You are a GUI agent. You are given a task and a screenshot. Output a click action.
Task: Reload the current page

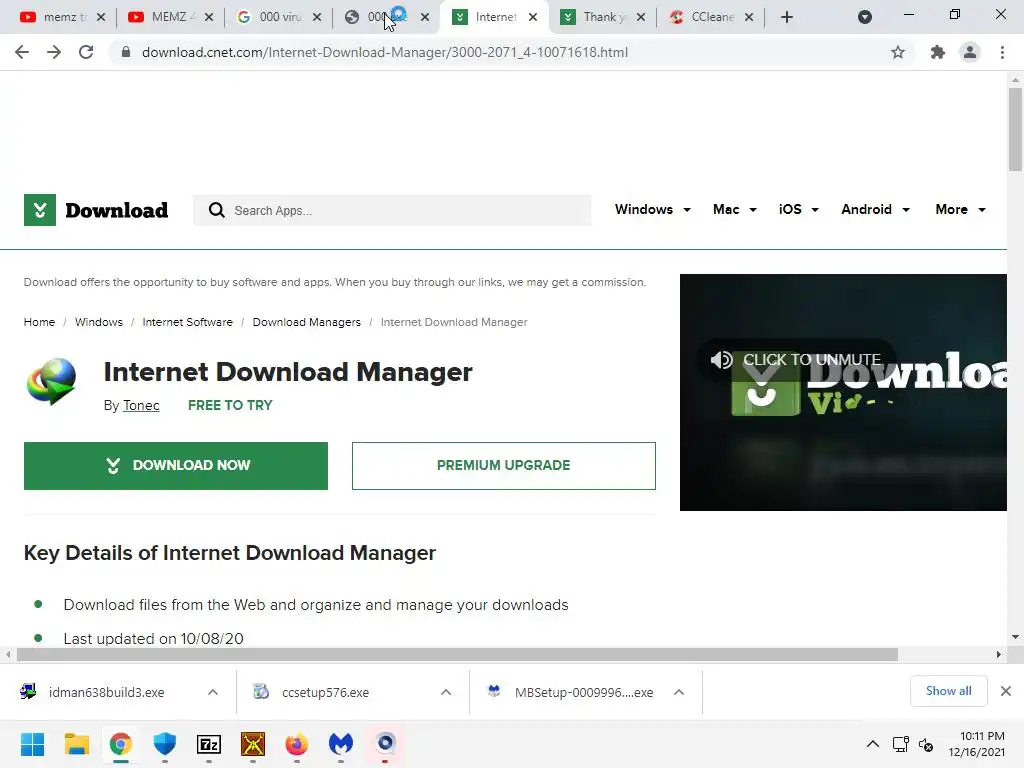coord(86,52)
